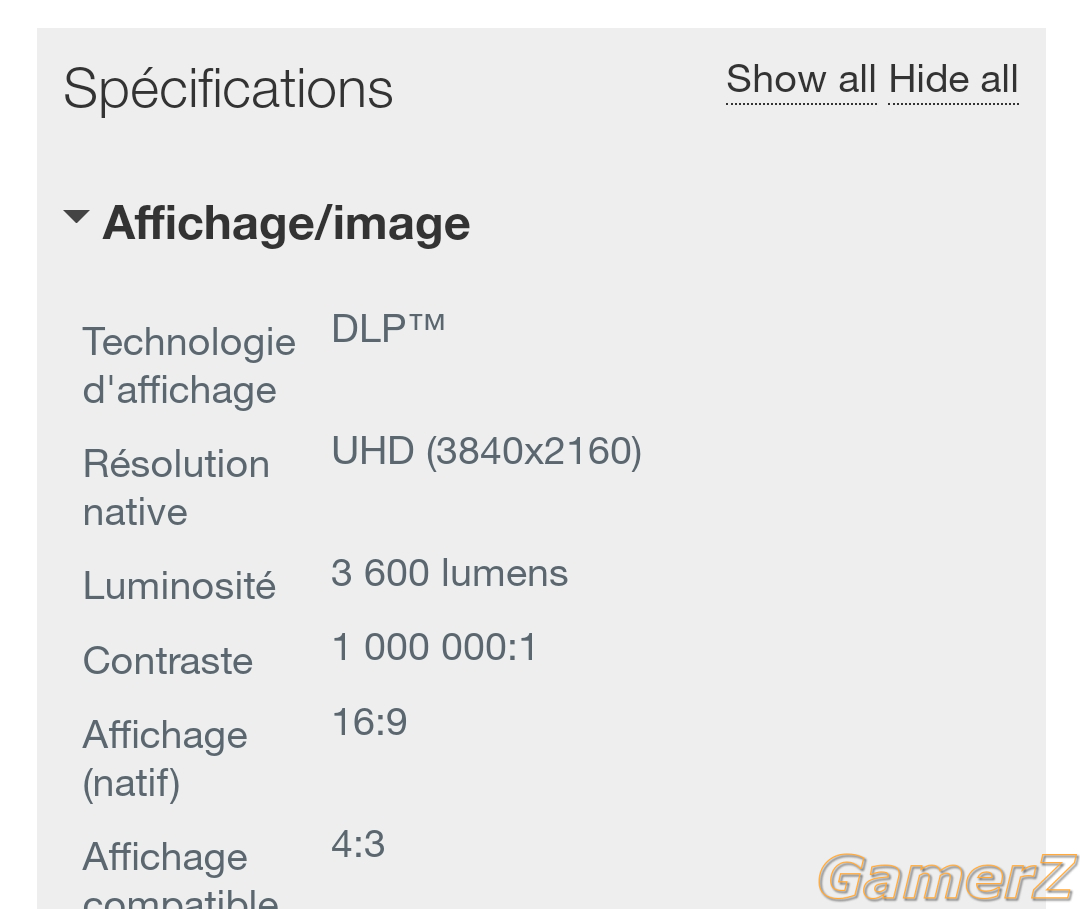
Task: Click the word d'affichage under Technologie
Action: point(179,390)
